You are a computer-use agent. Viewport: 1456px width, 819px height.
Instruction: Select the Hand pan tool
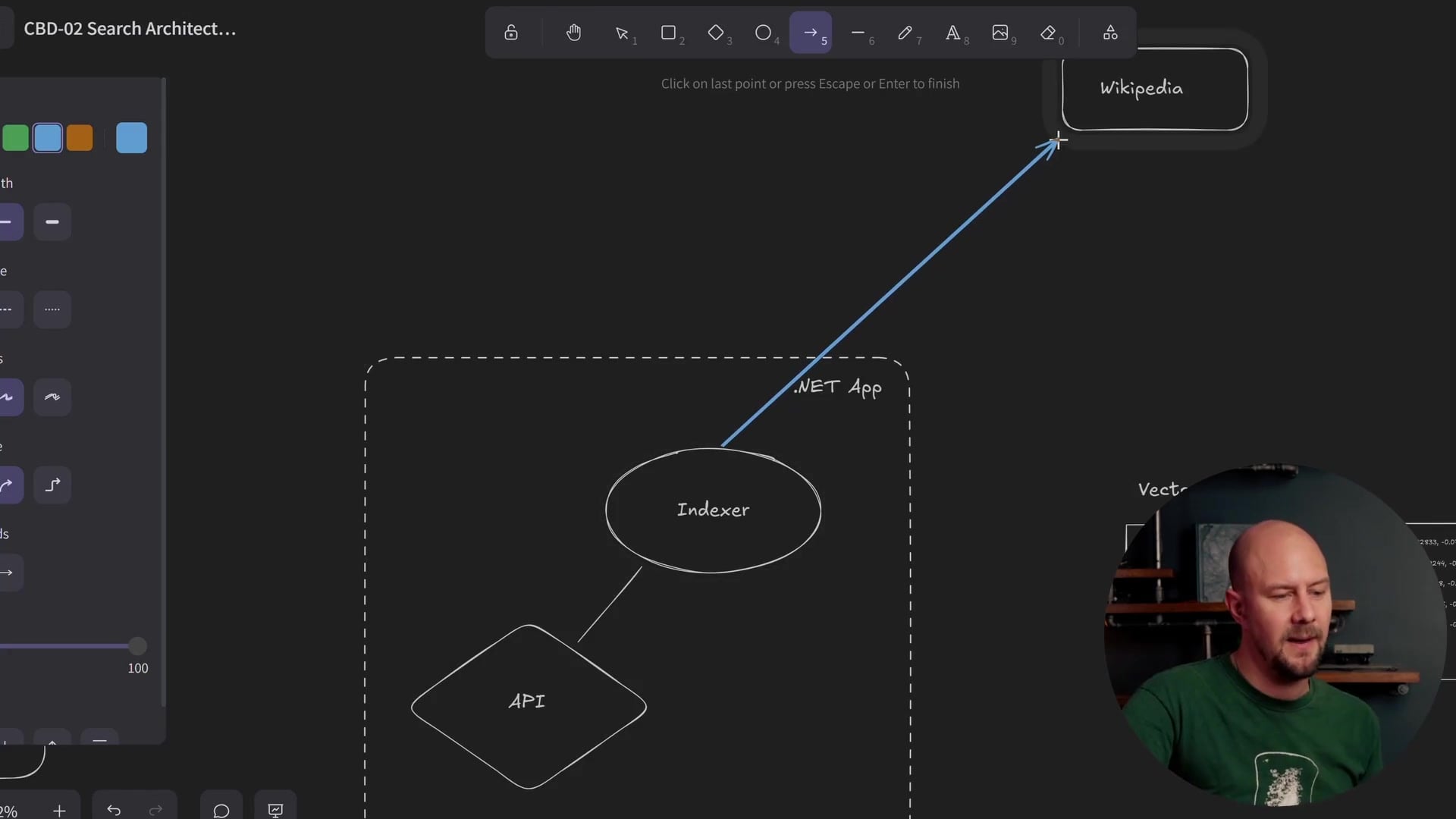[x=574, y=33]
